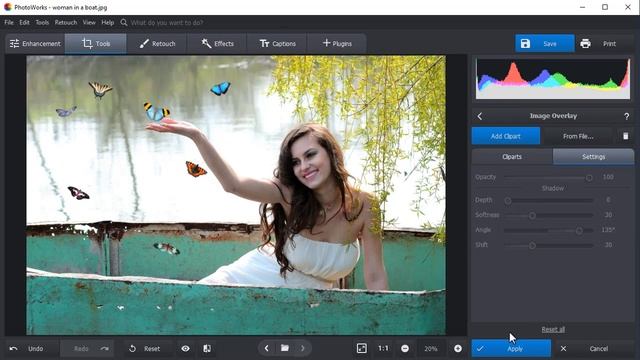The image size is (640, 360).
Task: Click the Print label
Action: pyautogui.click(x=609, y=44)
